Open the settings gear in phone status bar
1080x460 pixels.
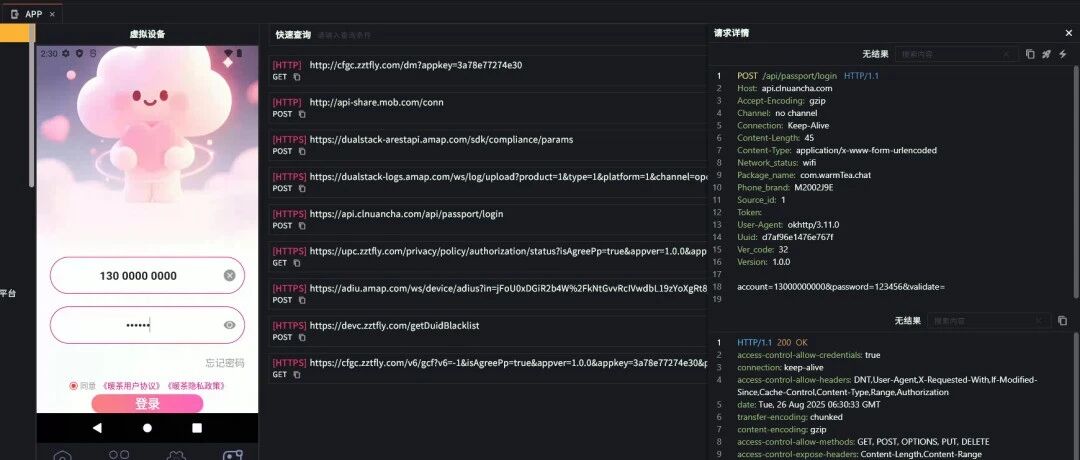point(66,53)
